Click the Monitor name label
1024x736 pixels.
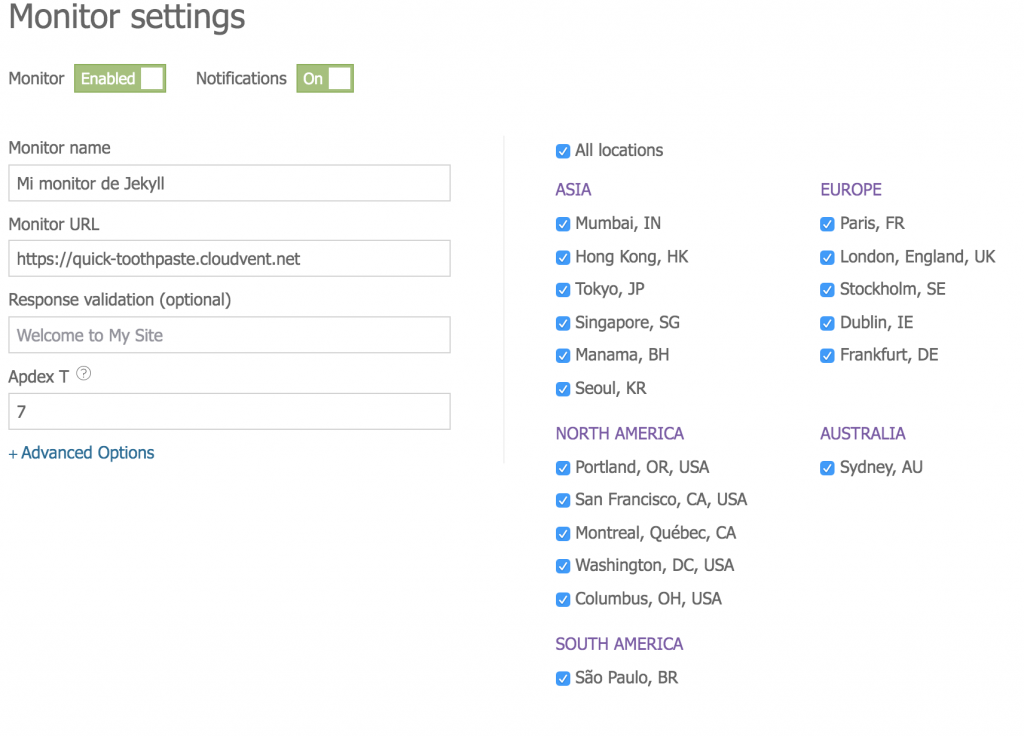pos(59,148)
